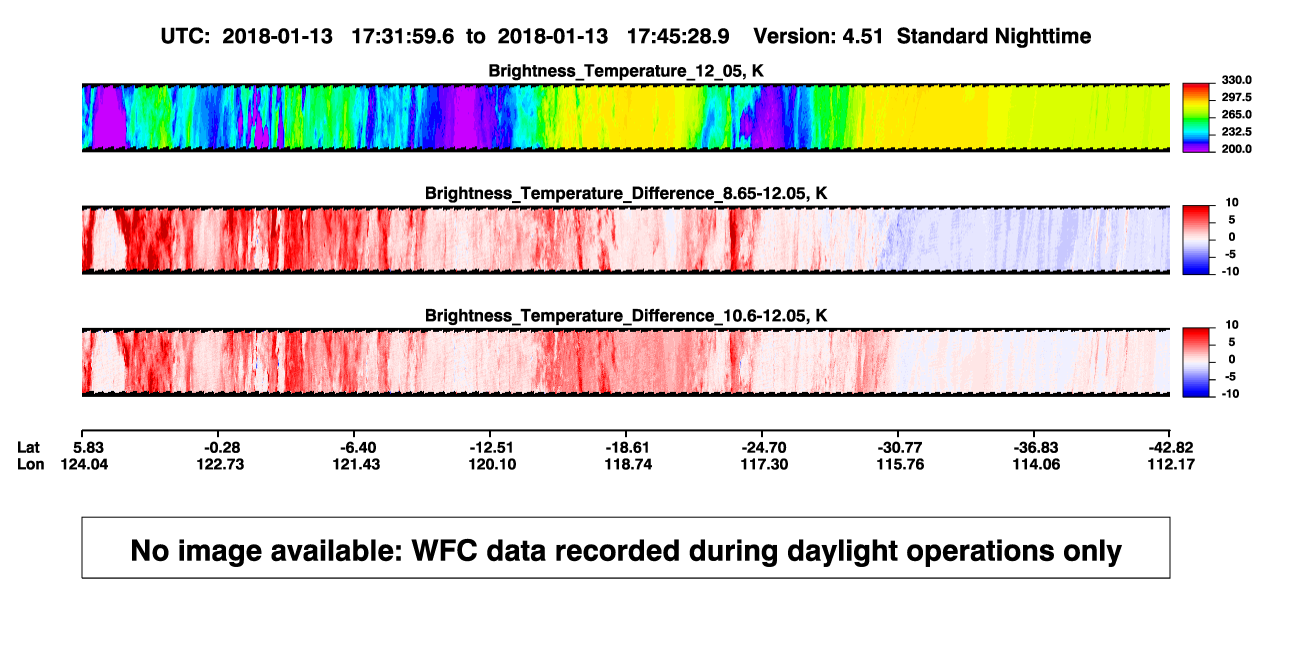This screenshot has height=667, width=1300.
Task: Click the 200.0 label on the top colorbar
Action: [1237, 149]
